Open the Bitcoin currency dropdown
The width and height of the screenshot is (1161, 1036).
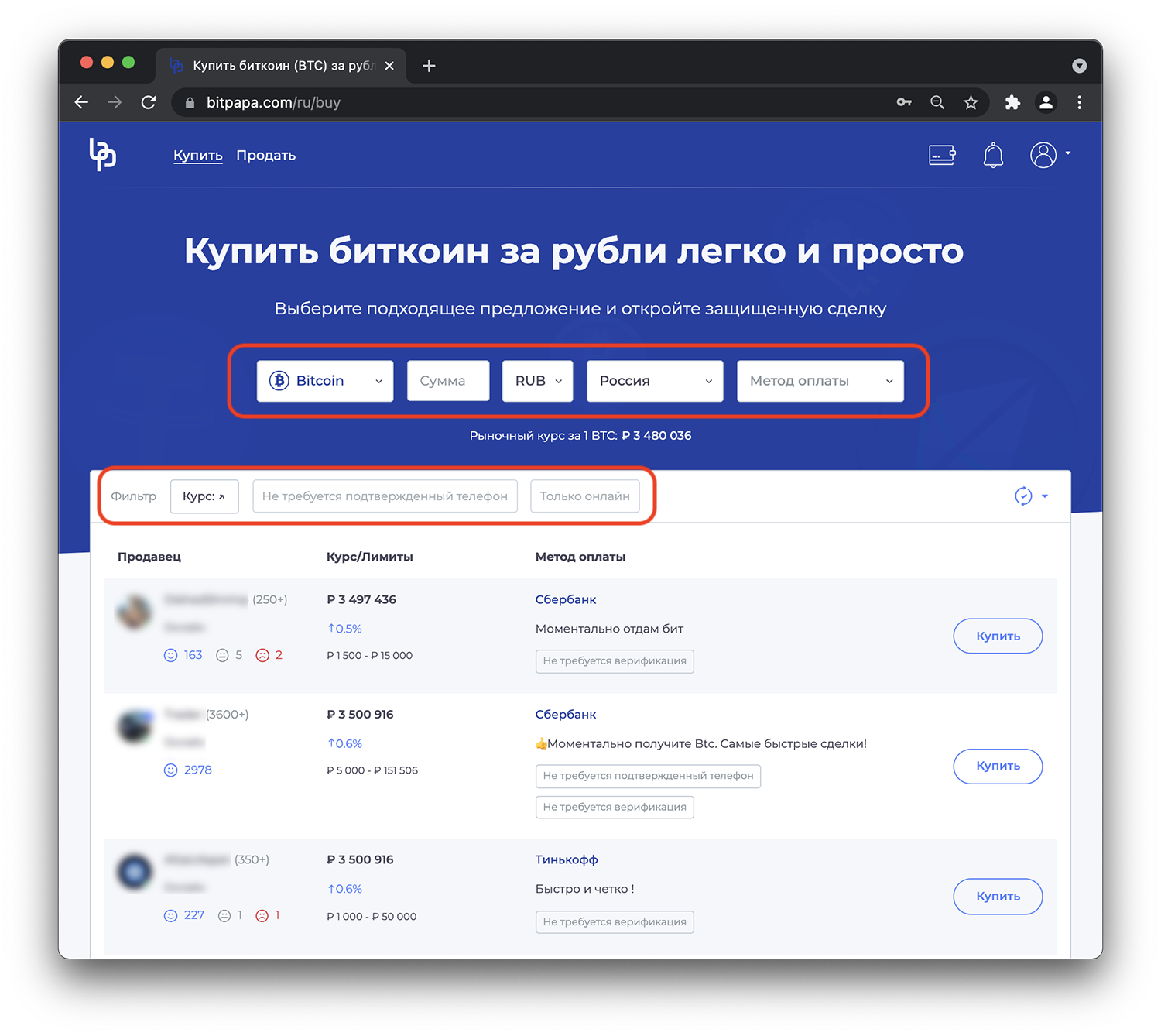(325, 381)
